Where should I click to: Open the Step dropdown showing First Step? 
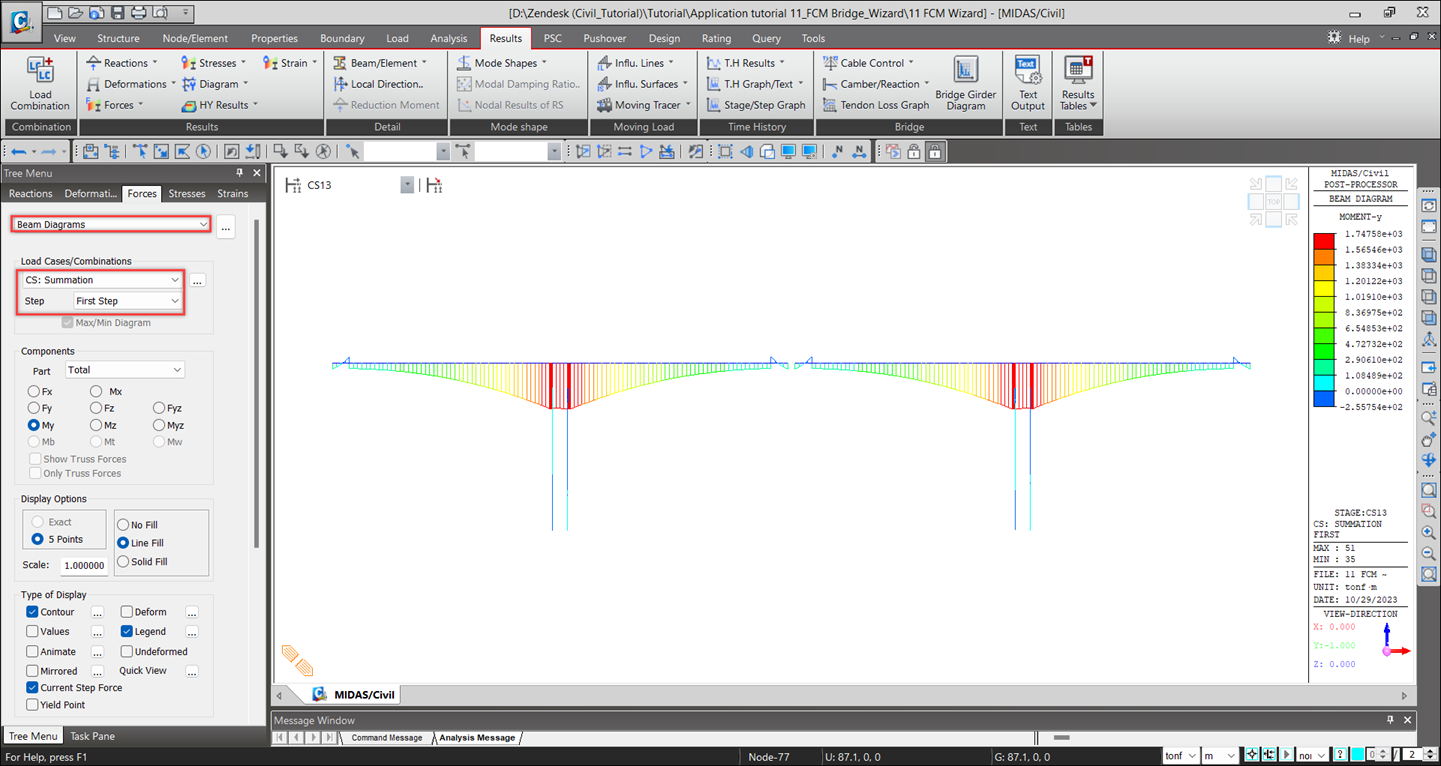[x=127, y=301]
